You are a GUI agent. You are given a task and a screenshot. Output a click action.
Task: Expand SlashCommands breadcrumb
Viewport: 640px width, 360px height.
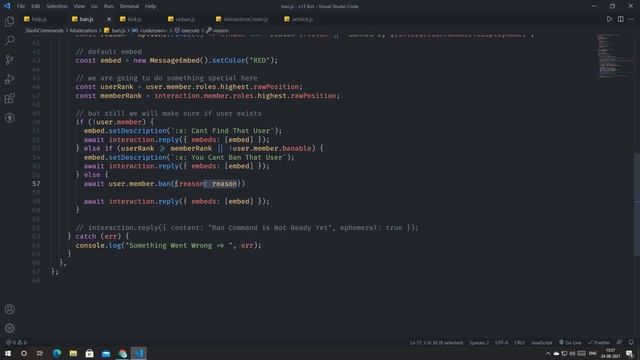point(44,31)
